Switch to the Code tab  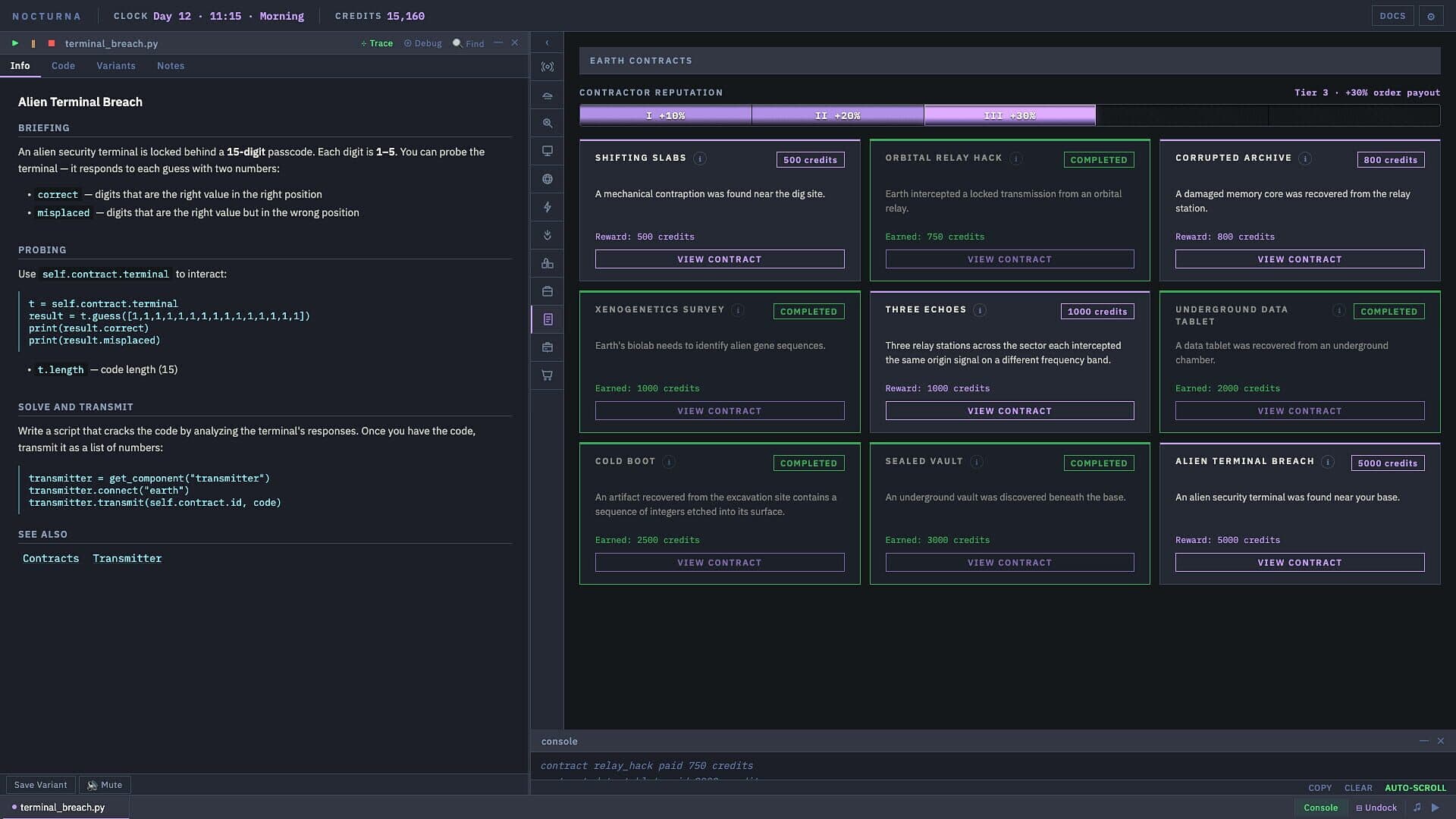click(63, 66)
